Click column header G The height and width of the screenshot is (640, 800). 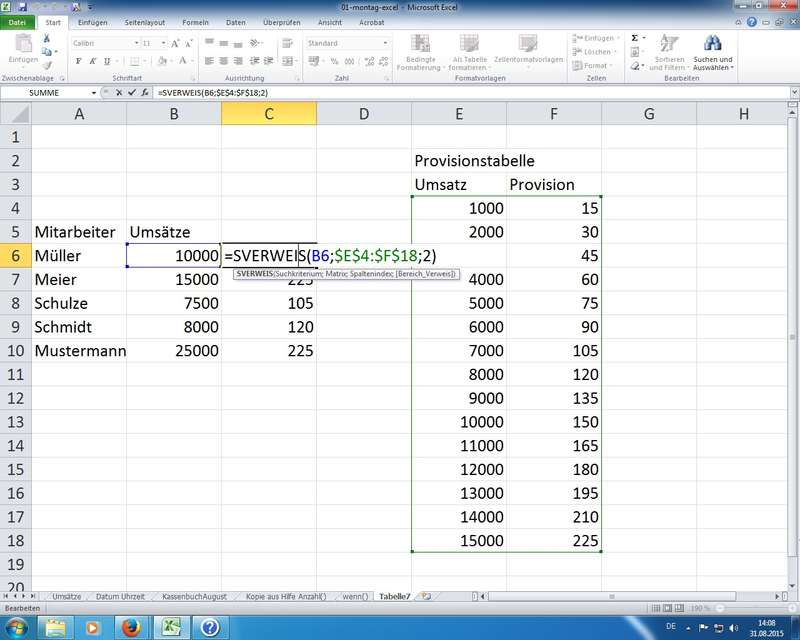click(649, 113)
